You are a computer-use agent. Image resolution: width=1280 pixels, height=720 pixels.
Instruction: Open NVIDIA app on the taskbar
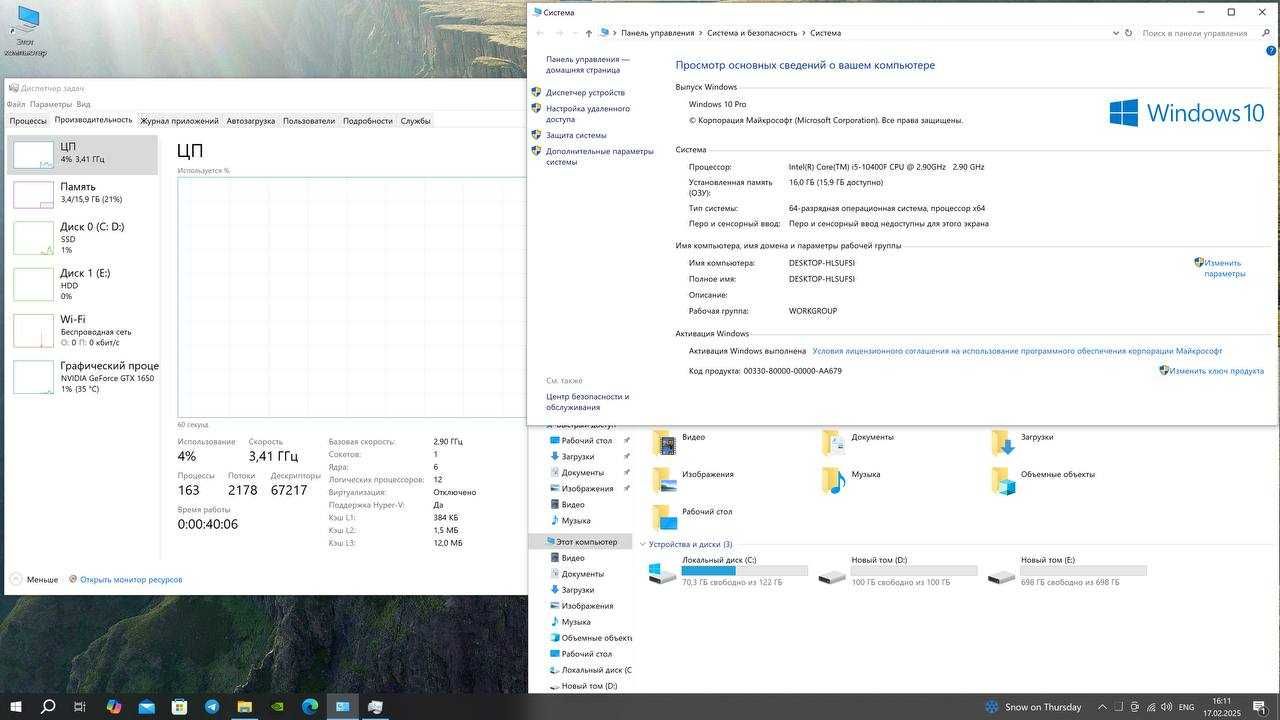(277, 706)
